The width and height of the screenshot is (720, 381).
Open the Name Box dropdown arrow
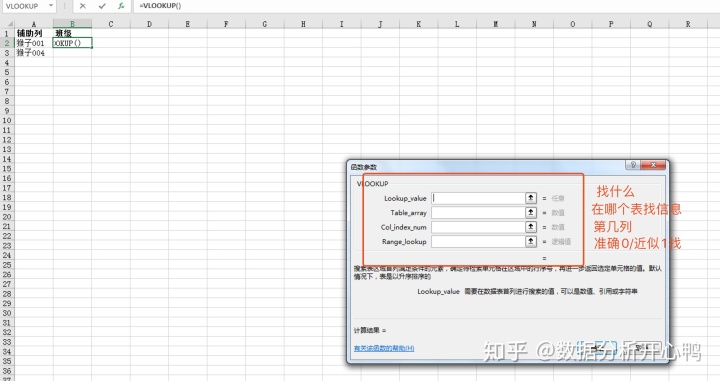click(x=51, y=6)
